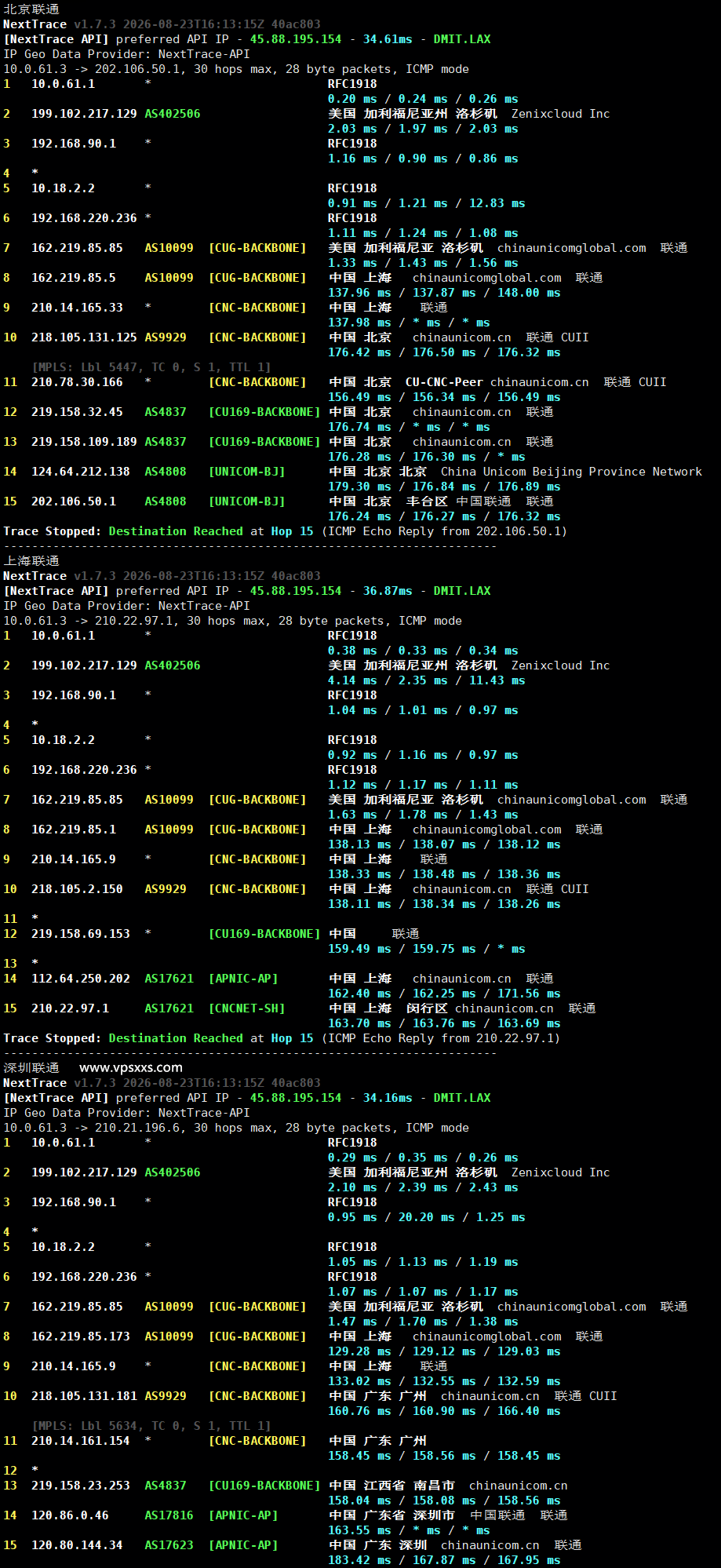Click the CU-CNC-Peer label

tap(444, 382)
